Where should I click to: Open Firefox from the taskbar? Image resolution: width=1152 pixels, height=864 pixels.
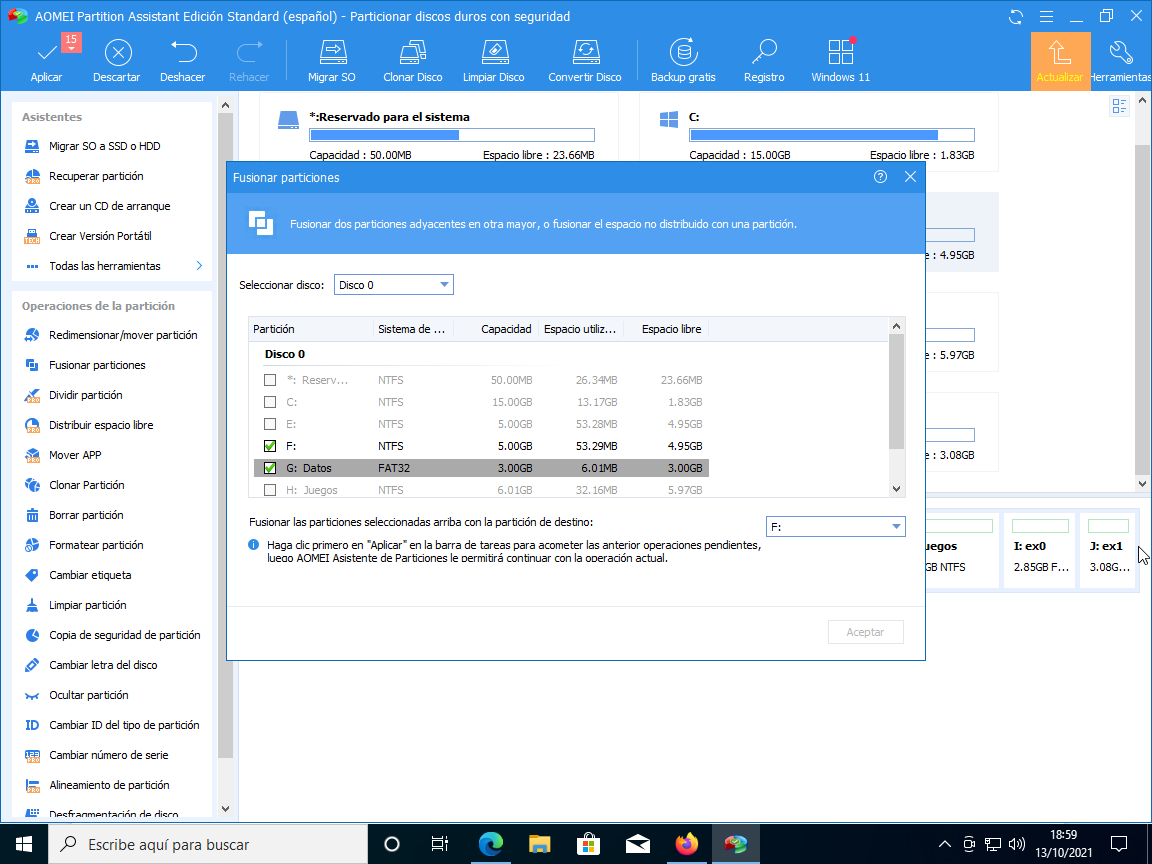pyautogui.click(x=687, y=844)
